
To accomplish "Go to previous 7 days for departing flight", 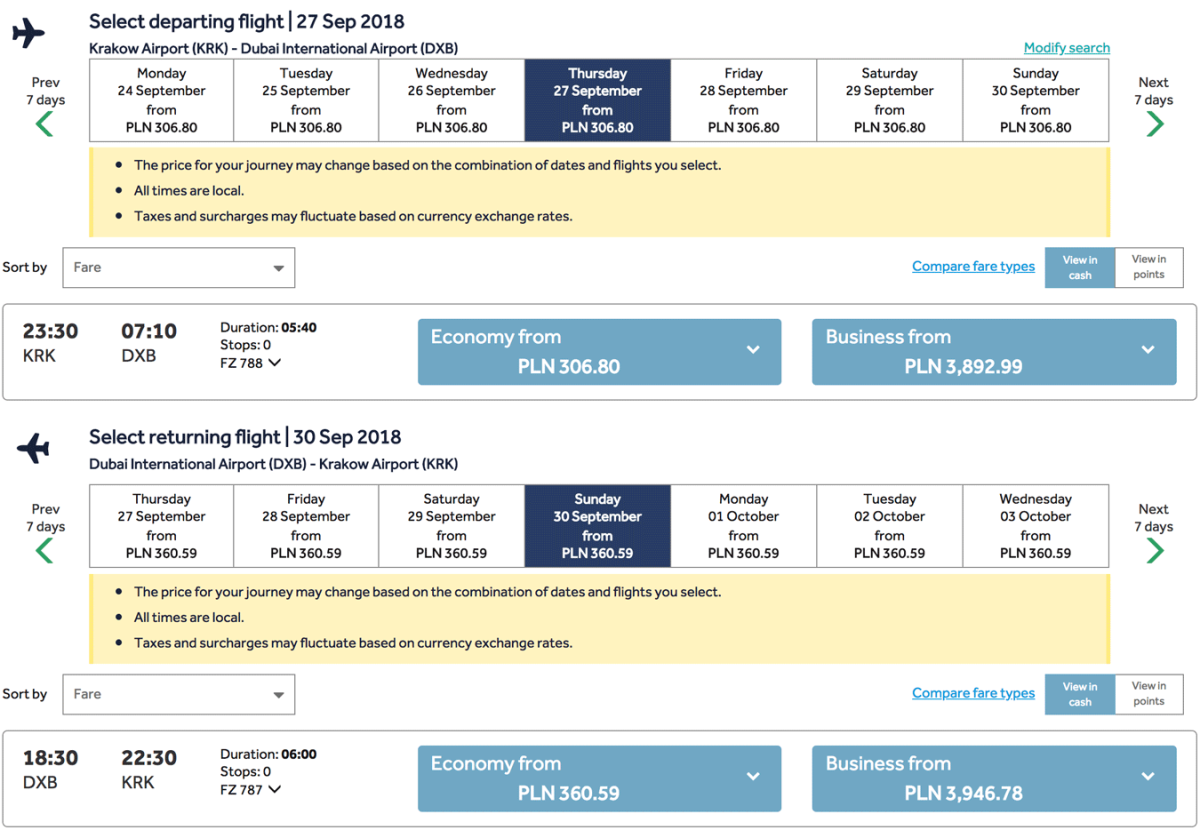I will (45, 123).
